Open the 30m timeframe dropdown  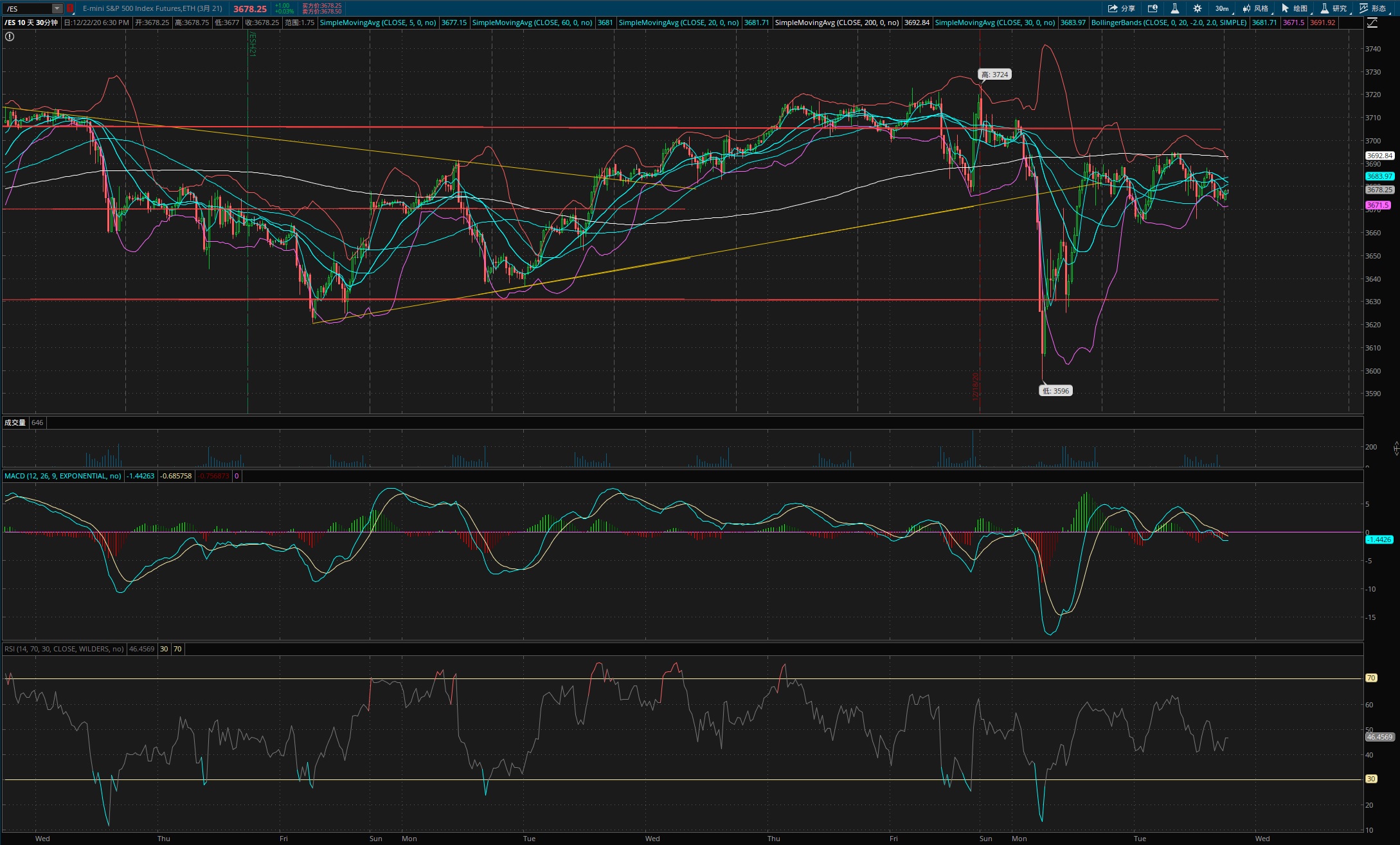tap(1222, 8)
